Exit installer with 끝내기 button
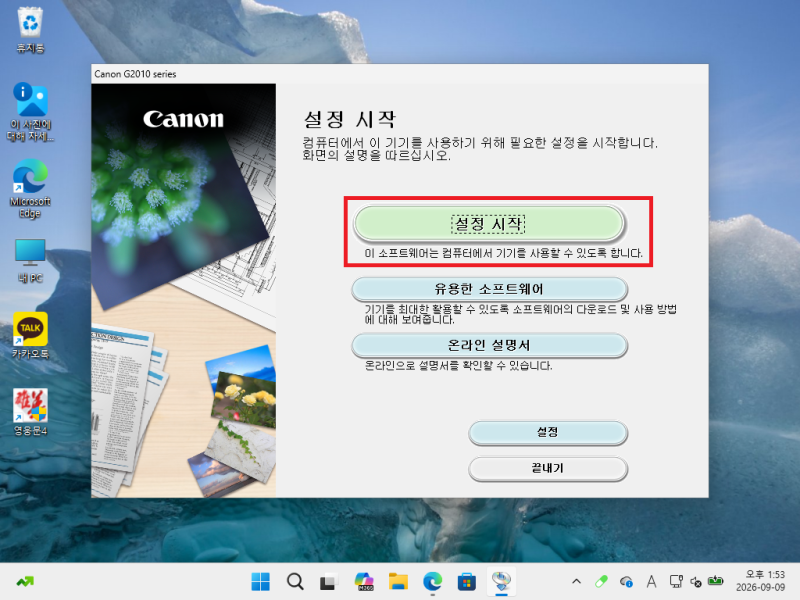The image size is (800, 600). point(547,468)
